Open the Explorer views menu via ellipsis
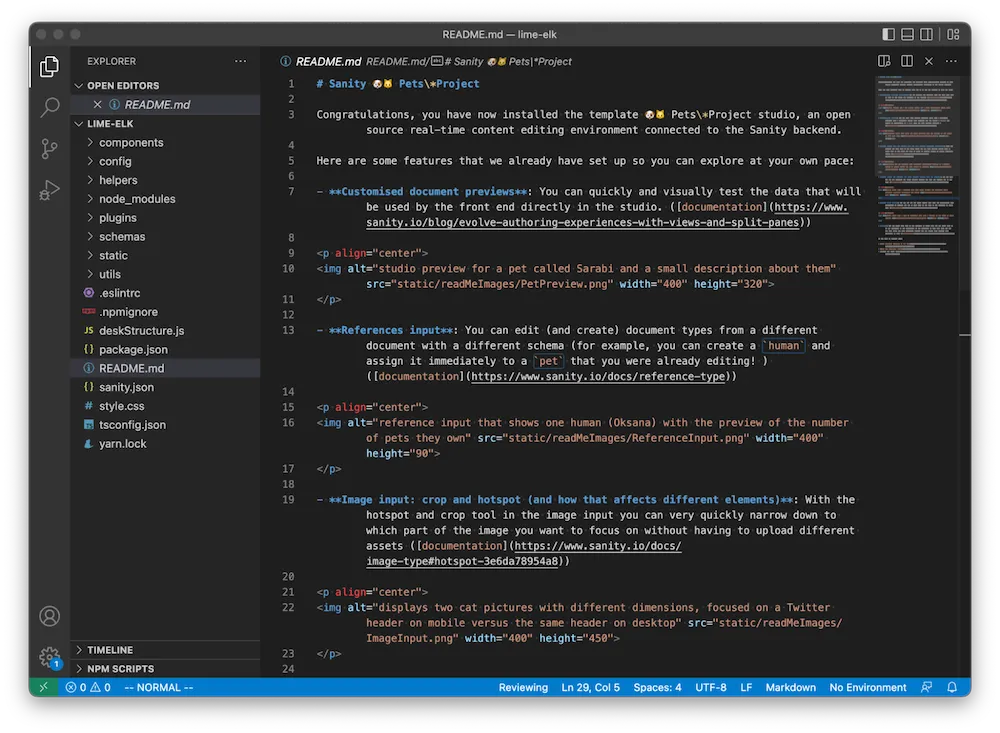 [240, 60]
